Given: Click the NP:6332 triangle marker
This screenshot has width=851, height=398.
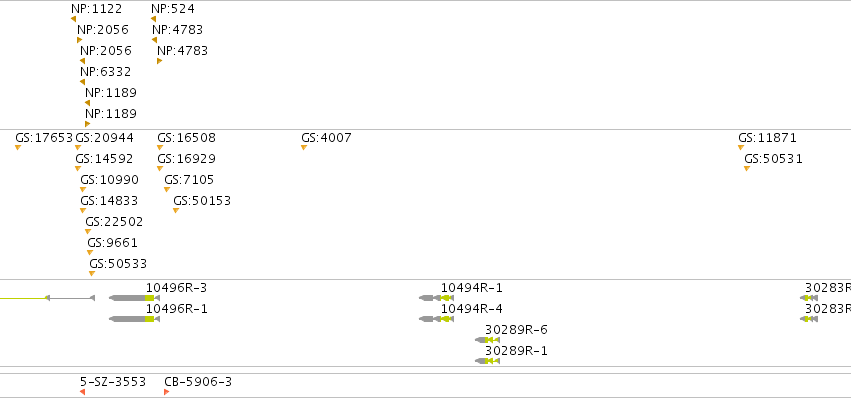Looking at the screenshot, I should [x=82, y=82].
